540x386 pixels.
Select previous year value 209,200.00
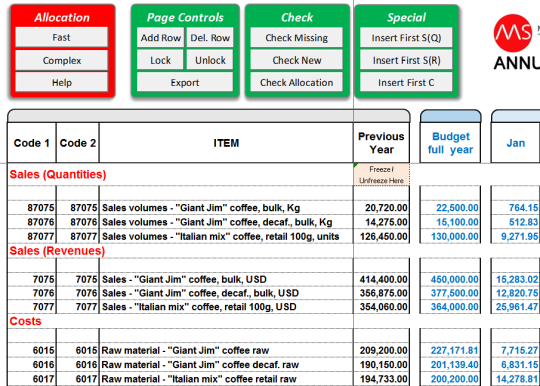[x=381, y=350]
